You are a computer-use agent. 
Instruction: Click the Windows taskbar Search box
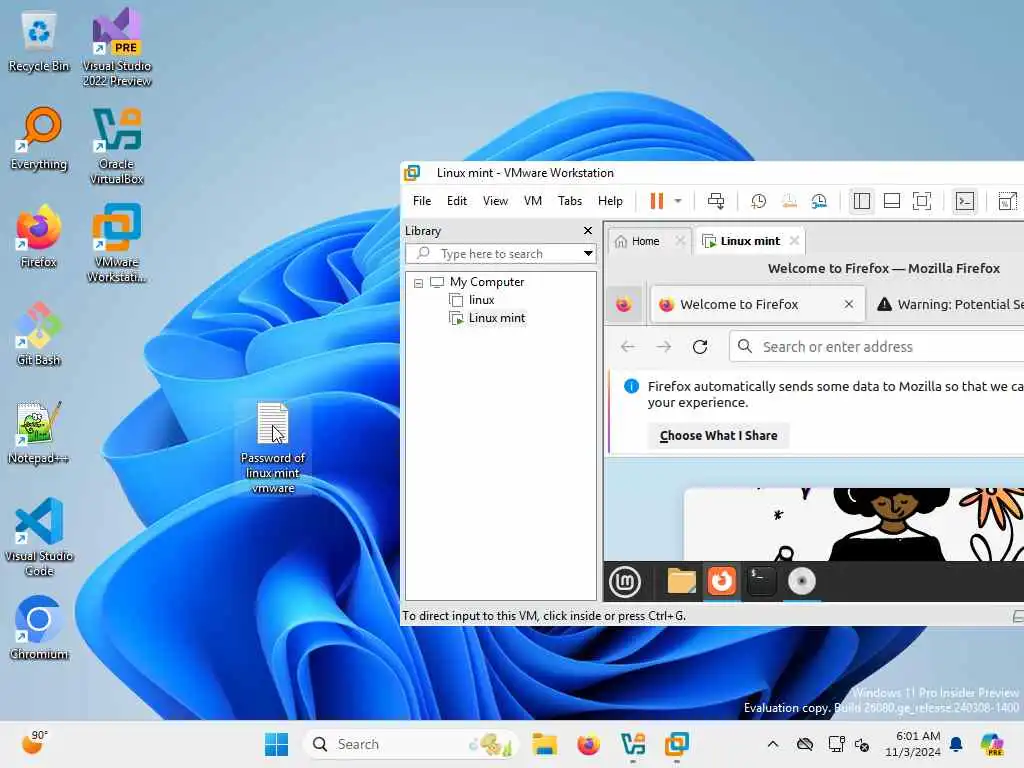(411, 744)
